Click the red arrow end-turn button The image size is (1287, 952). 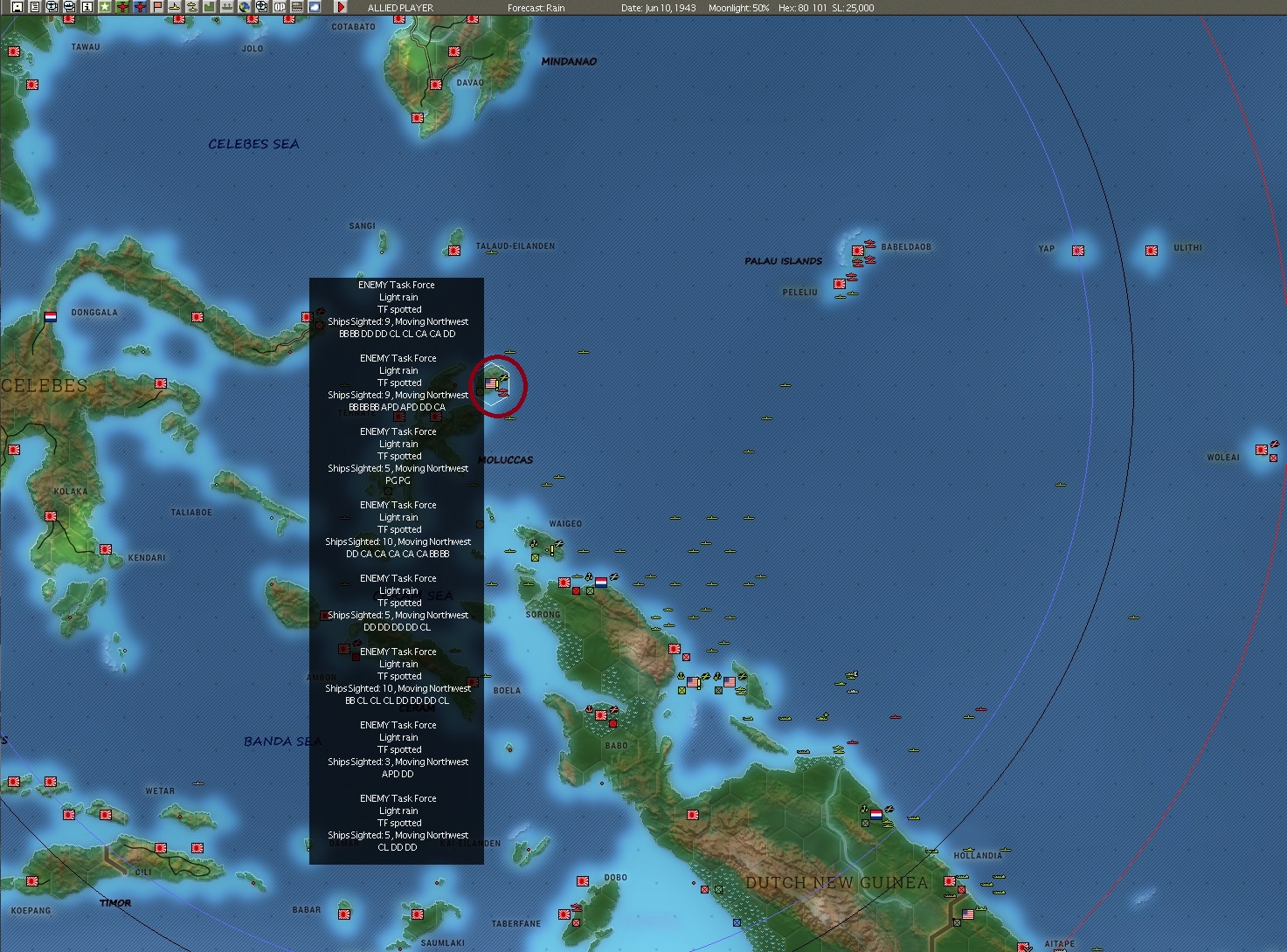[342, 7]
